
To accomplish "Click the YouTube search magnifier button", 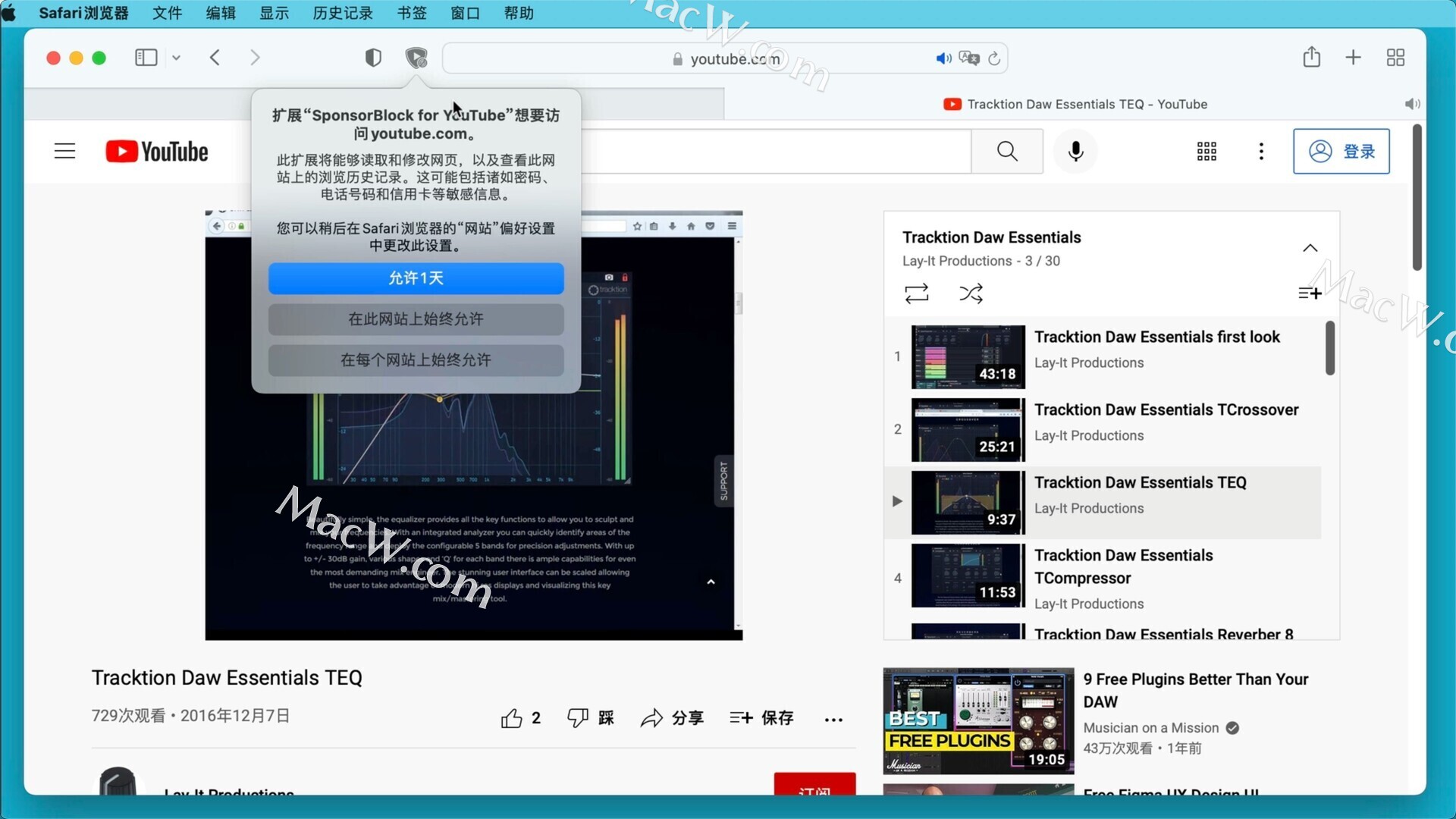I will click(x=1007, y=151).
